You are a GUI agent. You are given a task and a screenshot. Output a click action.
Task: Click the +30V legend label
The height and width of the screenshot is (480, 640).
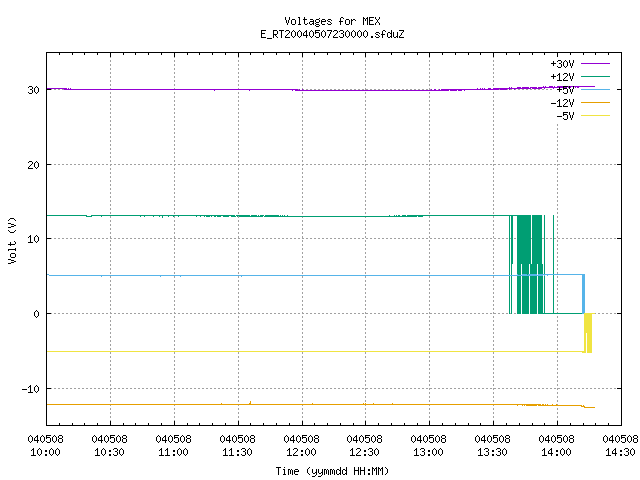(562, 64)
